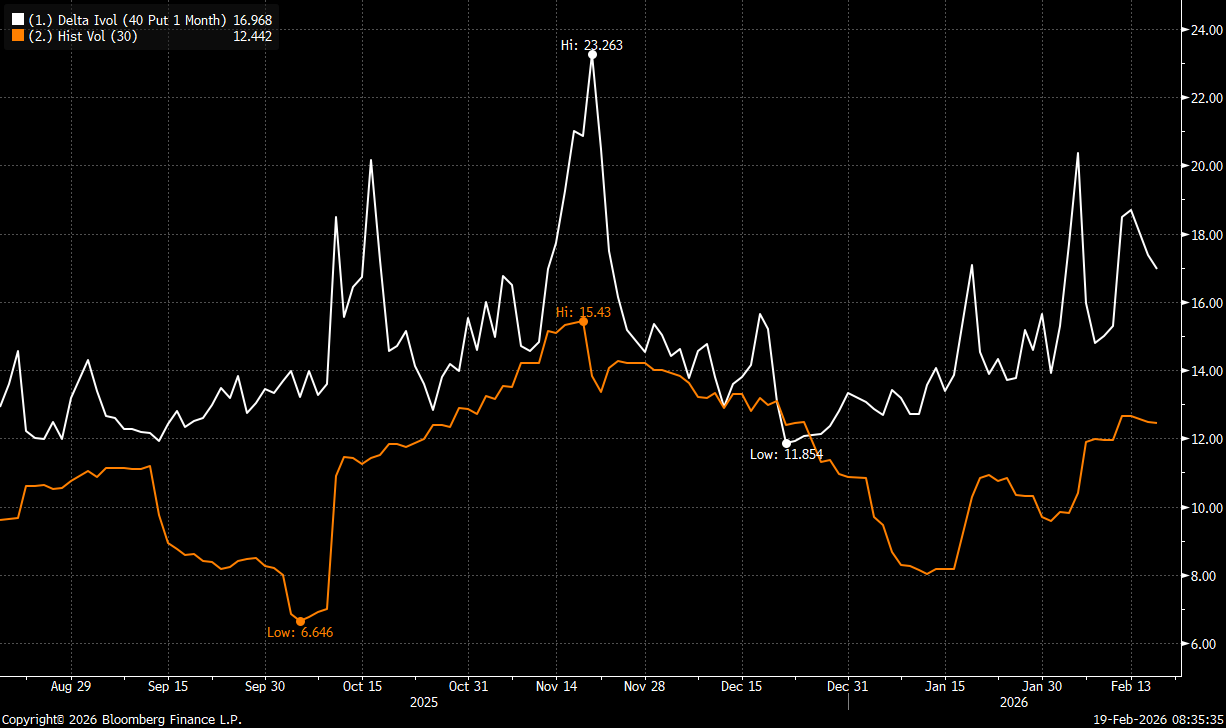The image size is (1226, 728).
Task: Click the "Jan 30" date label
Action: (x=1042, y=687)
